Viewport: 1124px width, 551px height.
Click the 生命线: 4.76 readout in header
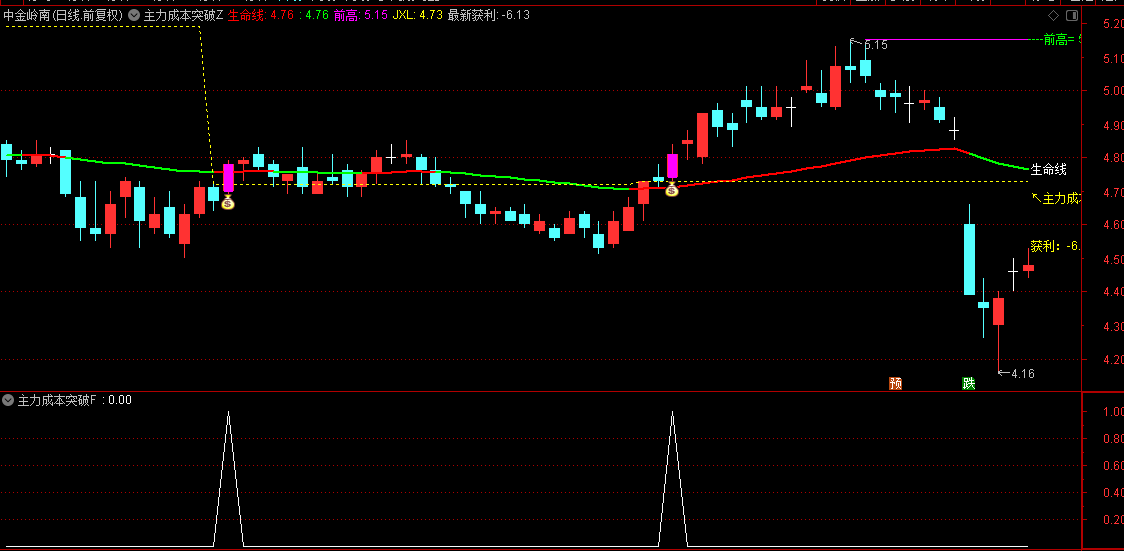pyautogui.click(x=261, y=15)
